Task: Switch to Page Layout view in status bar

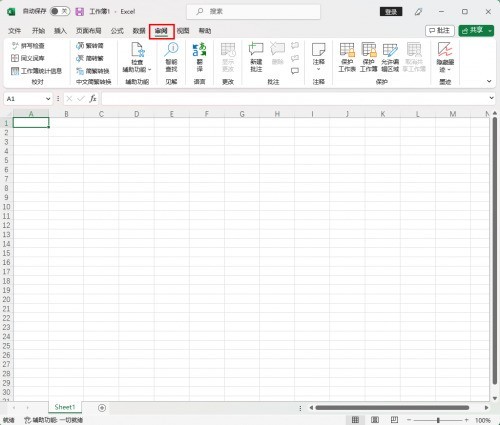Action: point(375,420)
